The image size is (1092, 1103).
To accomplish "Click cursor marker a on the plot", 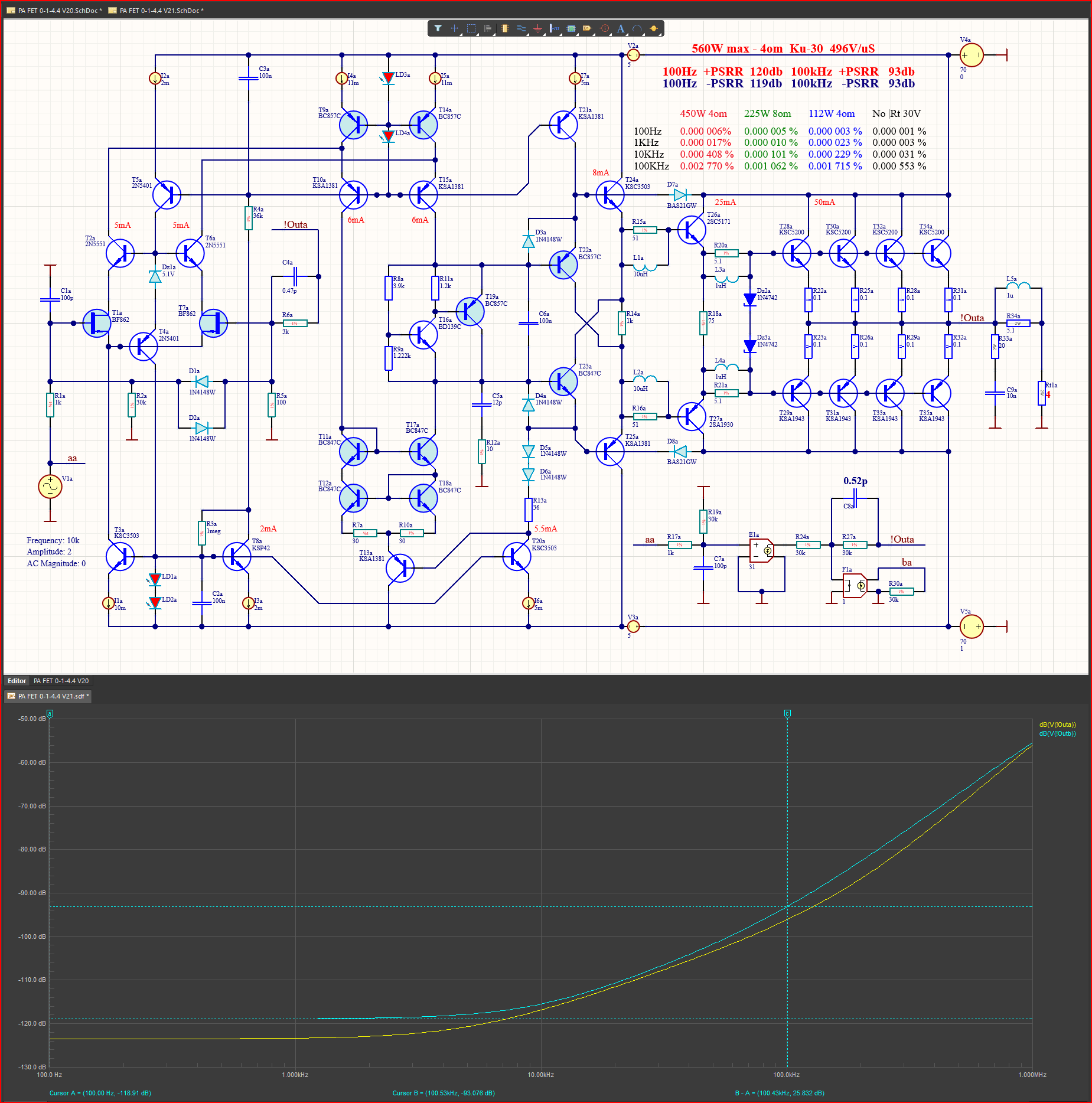I will (x=50, y=713).
